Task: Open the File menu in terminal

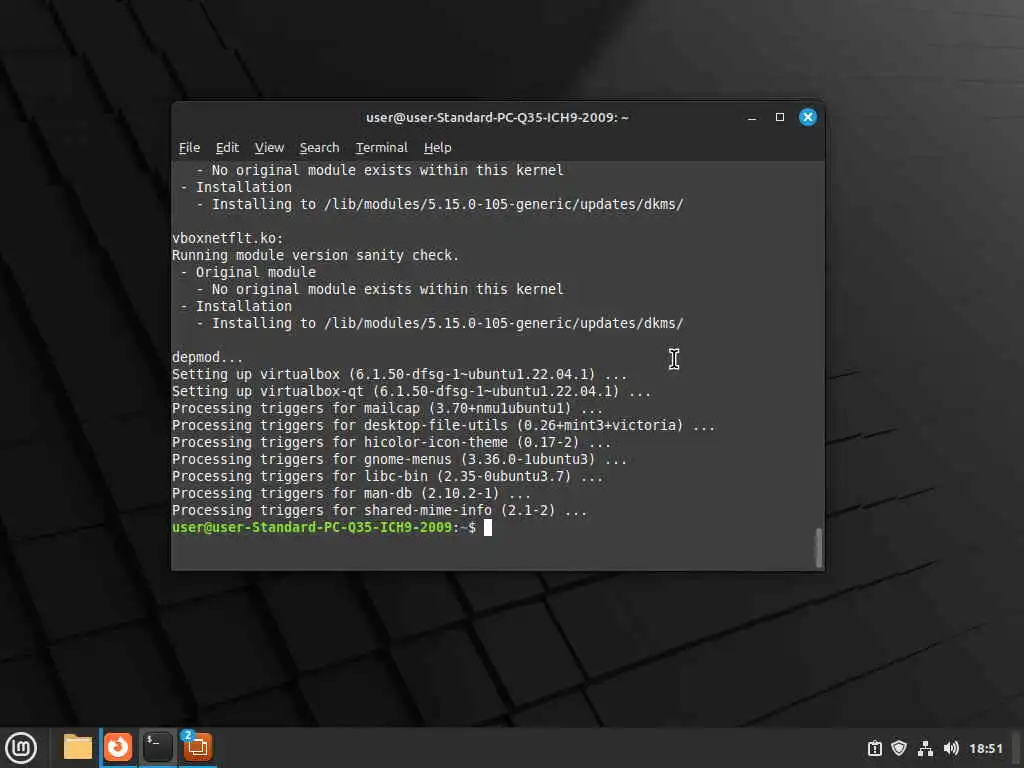Action: point(189,148)
